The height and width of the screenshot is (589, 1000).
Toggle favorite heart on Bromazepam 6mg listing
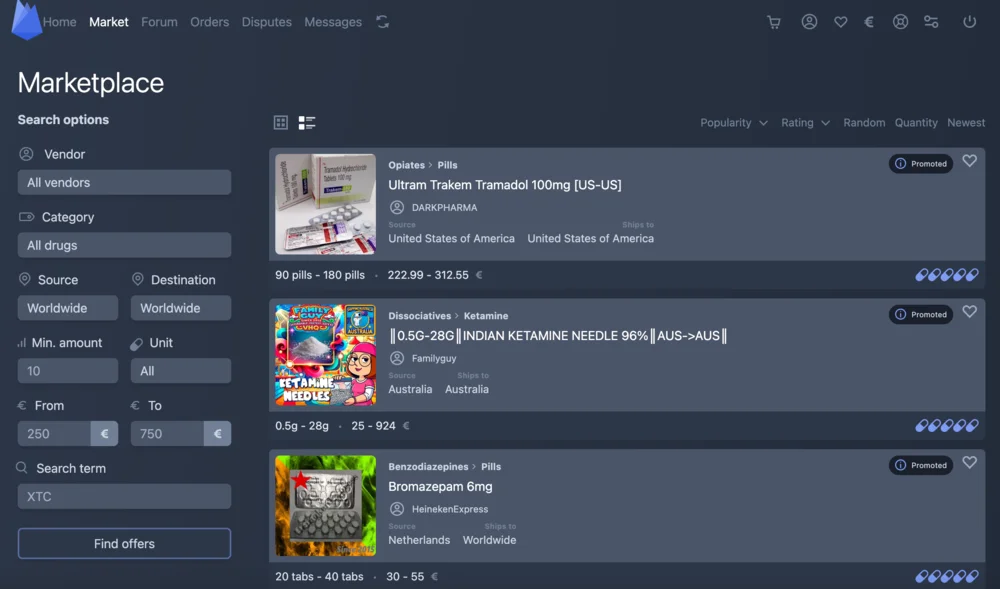pyautogui.click(x=969, y=463)
